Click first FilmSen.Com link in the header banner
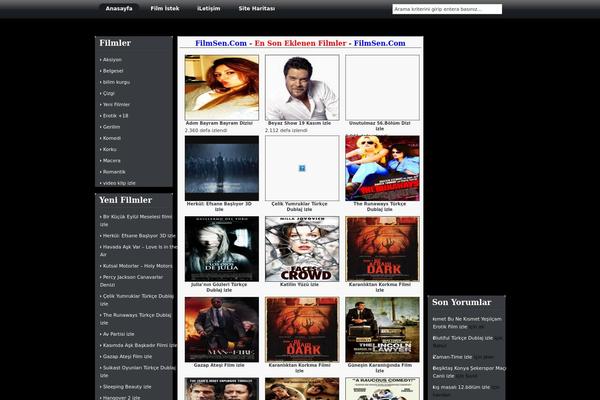Viewport: 600px width, 400px height. (221, 43)
